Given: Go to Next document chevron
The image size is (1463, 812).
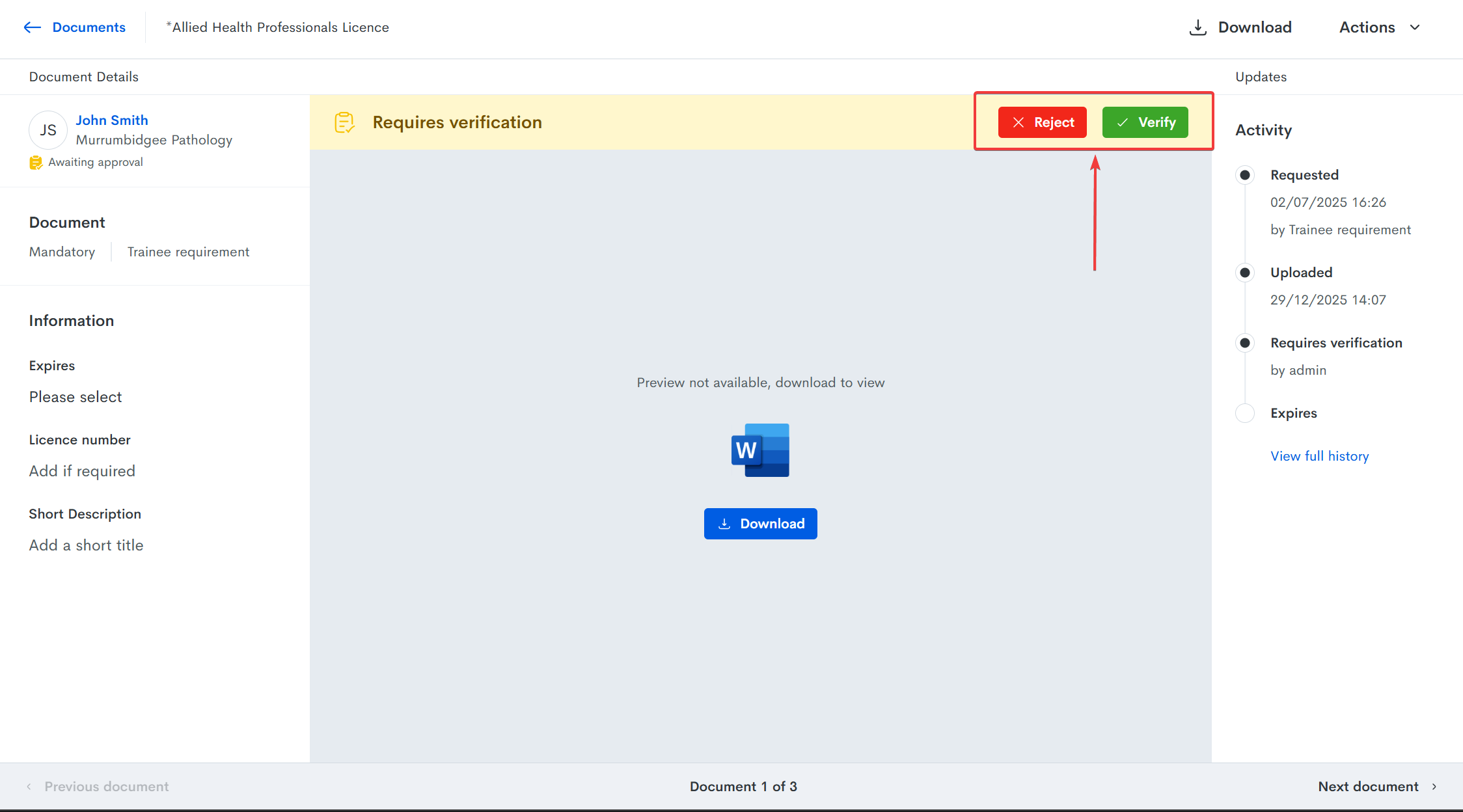Looking at the screenshot, I should tap(1434, 787).
